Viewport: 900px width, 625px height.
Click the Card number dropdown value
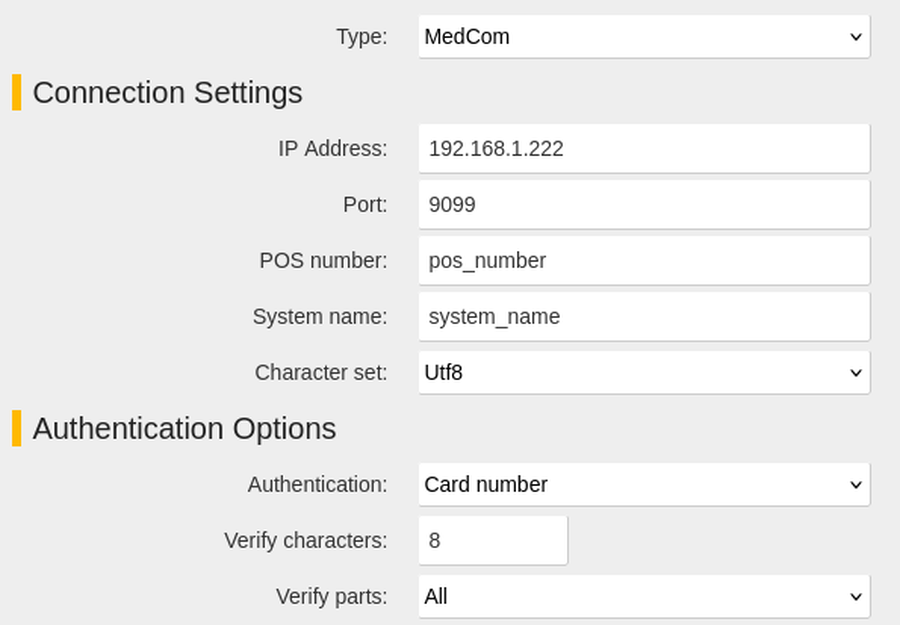(487, 484)
